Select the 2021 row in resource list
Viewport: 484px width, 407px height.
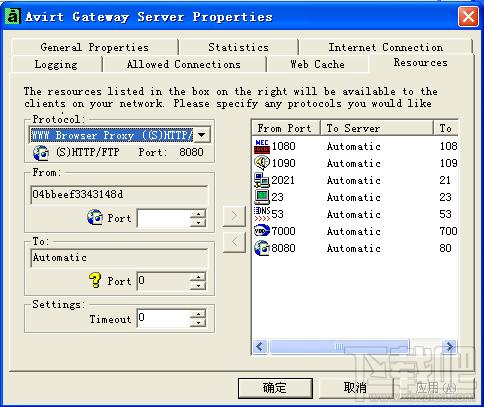pyautogui.click(x=355, y=180)
